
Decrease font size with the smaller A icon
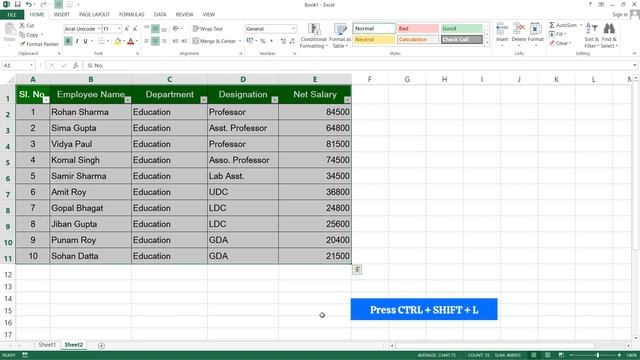coord(135,29)
